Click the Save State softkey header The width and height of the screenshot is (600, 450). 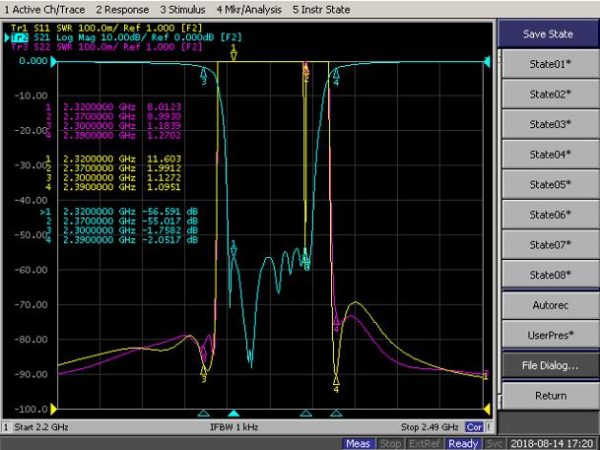[548, 34]
